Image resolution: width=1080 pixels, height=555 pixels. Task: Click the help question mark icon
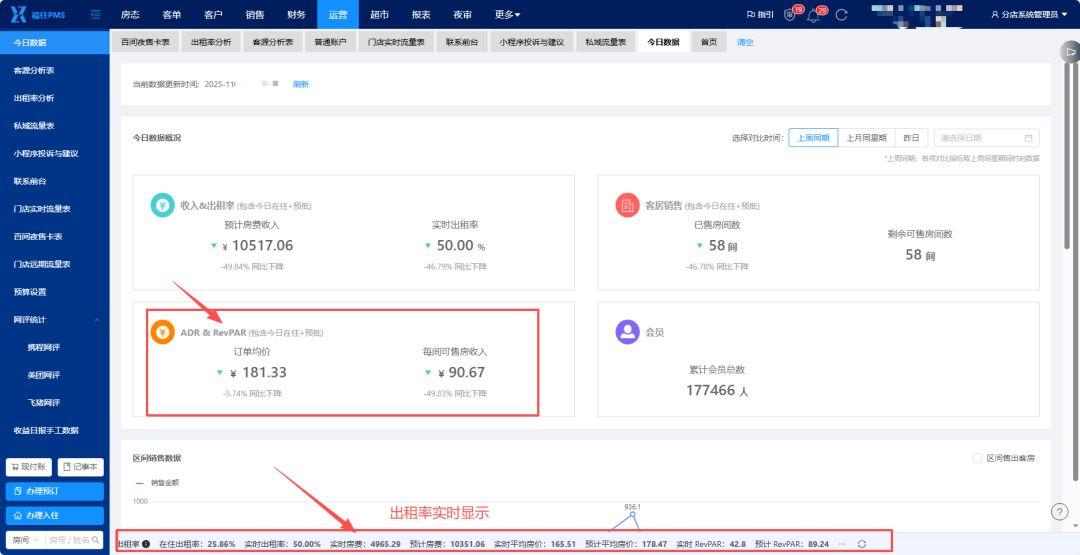tap(1059, 512)
